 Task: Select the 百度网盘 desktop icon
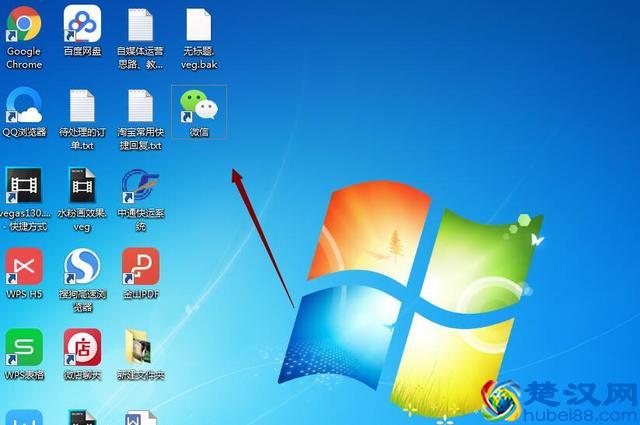82,25
